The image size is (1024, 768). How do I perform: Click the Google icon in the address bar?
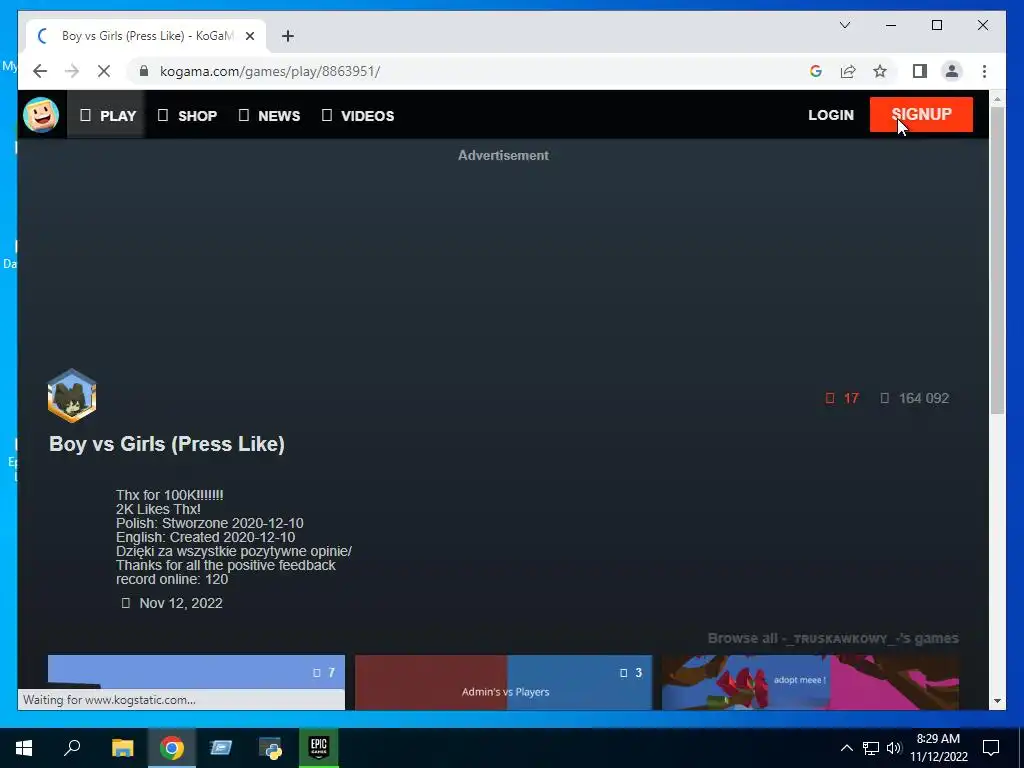816,71
